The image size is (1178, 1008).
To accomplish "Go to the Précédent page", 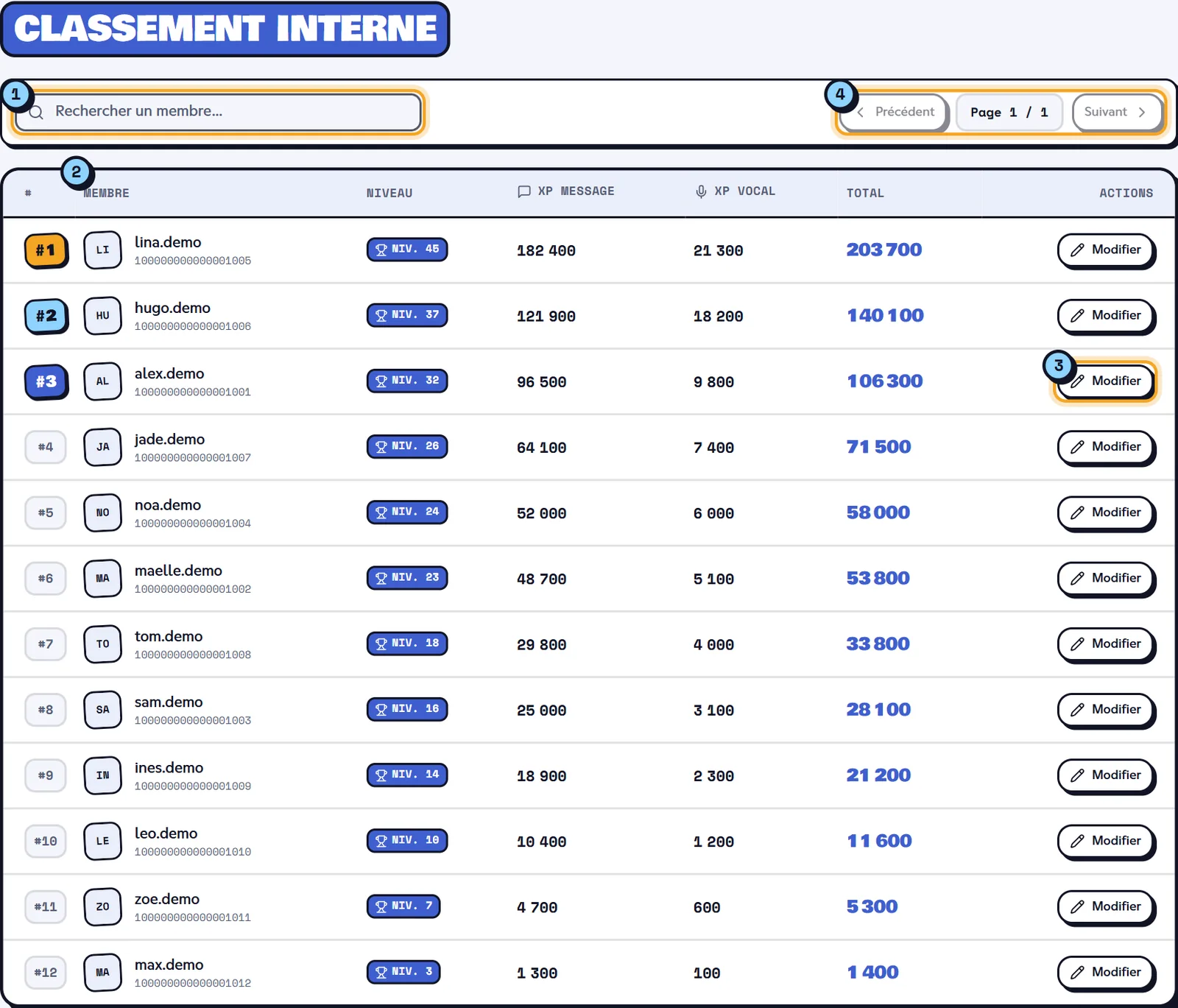I will pyautogui.click(x=895, y=112).
